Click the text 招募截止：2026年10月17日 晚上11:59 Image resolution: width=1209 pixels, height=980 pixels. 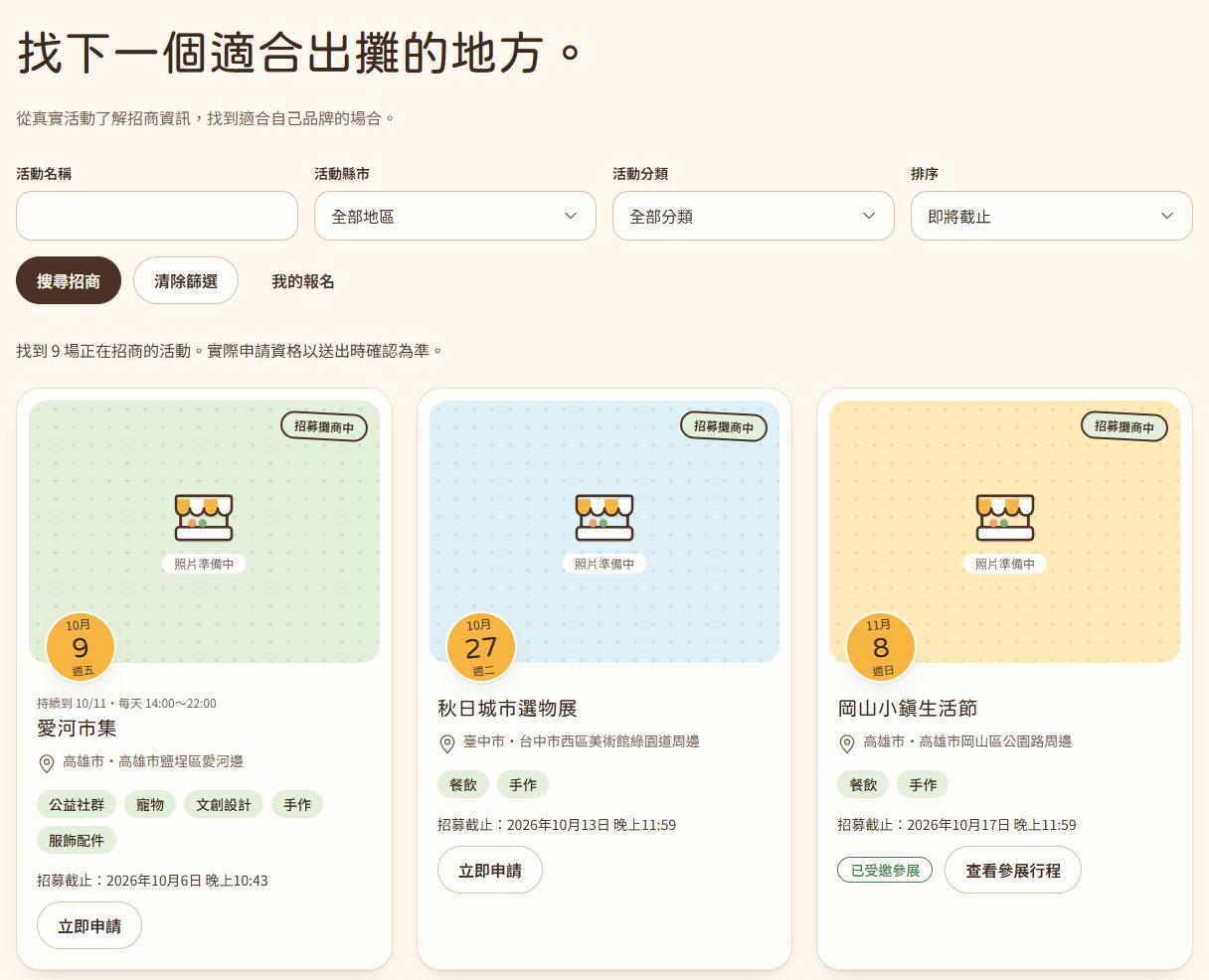click(957, 825)
